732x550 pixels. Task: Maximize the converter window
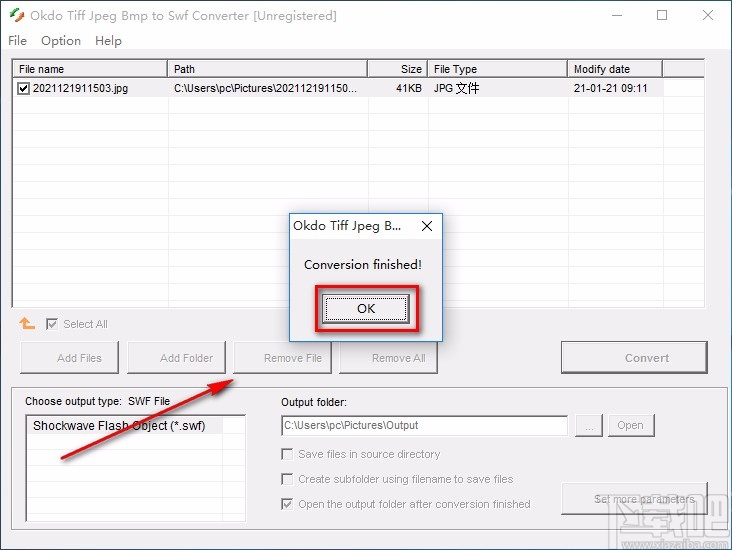662,15
